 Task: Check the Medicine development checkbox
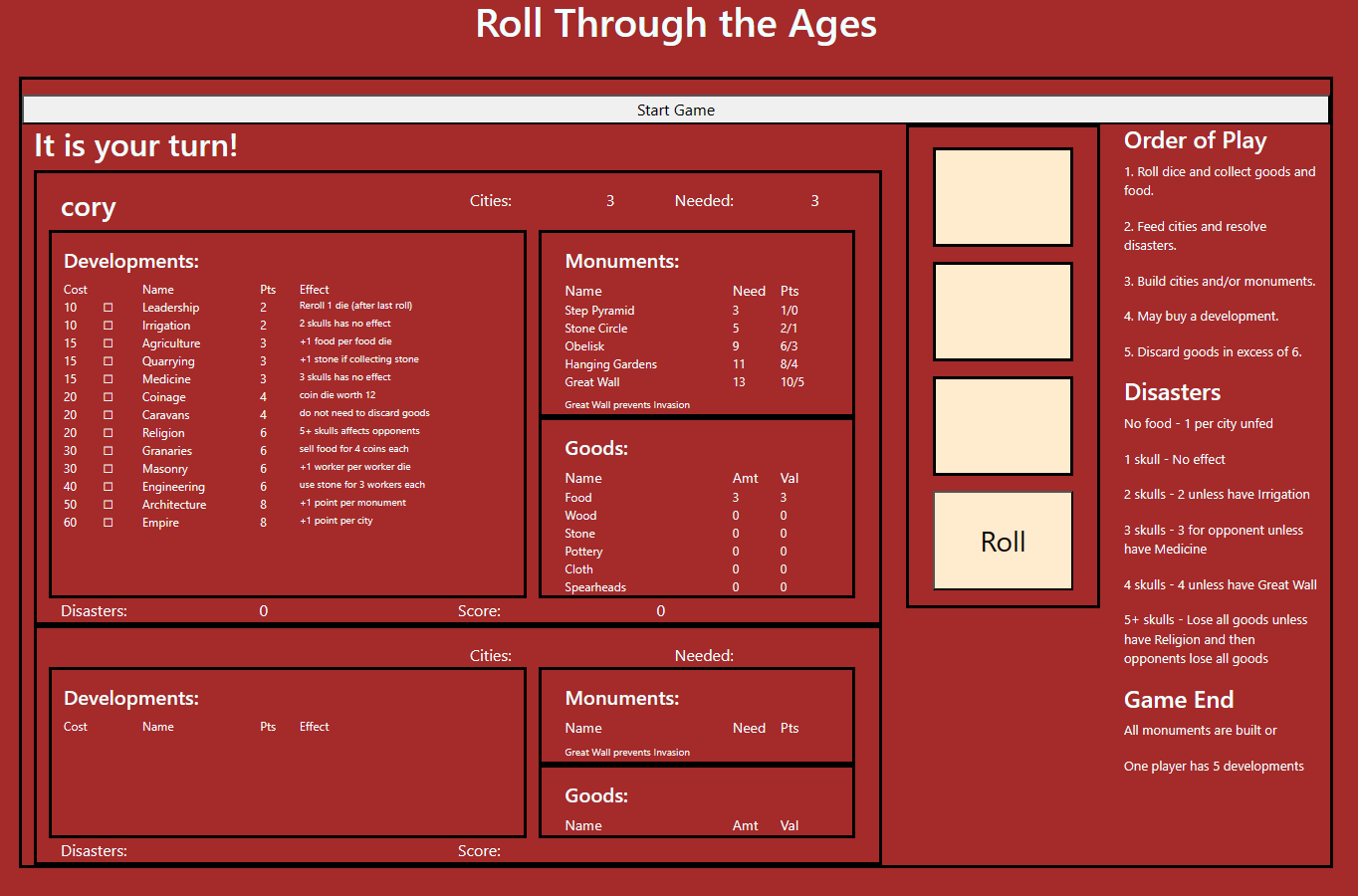point(110,379)
